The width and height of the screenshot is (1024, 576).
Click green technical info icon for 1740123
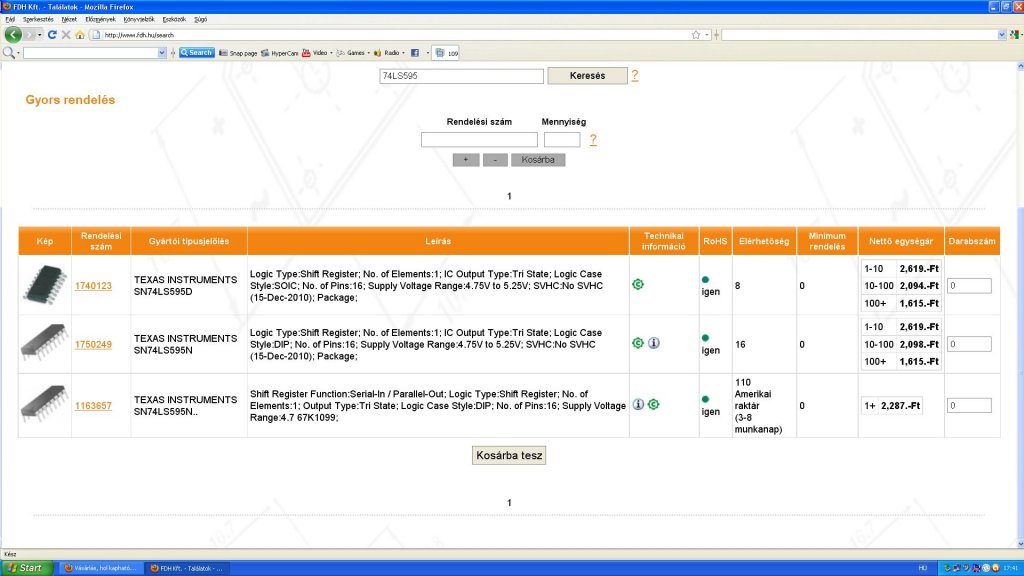tap(638, 284)
